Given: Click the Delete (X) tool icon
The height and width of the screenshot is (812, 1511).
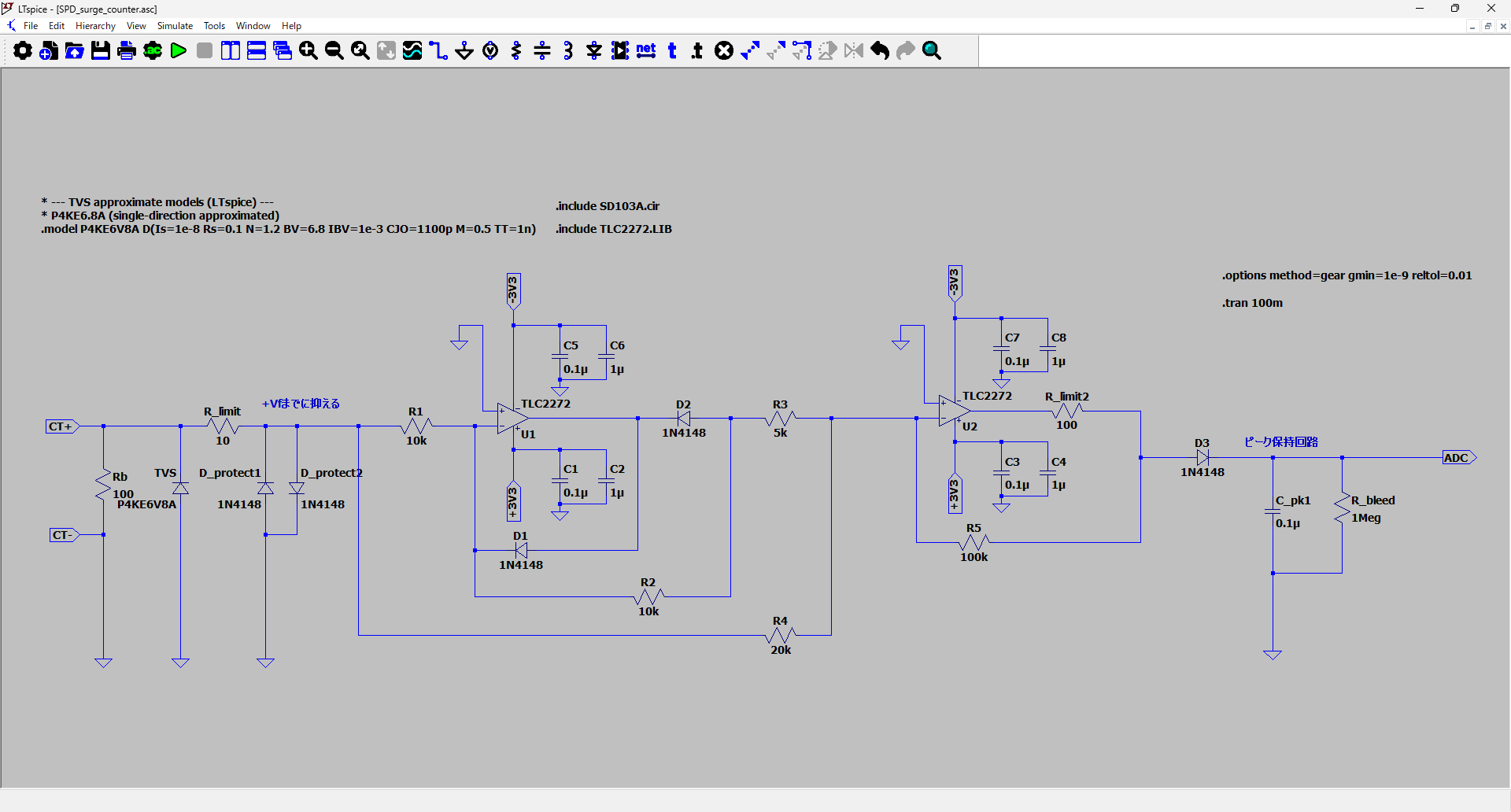Looking at the screenshot, I should [724, 51].
